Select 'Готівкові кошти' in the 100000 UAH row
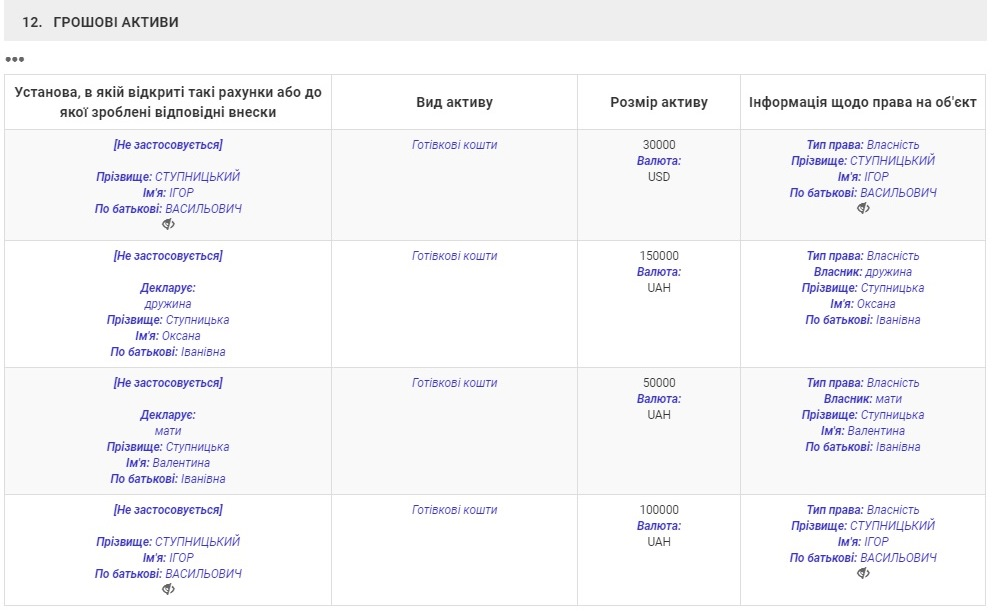Viewport: 996px width, 614px height. tap(454, 510)
